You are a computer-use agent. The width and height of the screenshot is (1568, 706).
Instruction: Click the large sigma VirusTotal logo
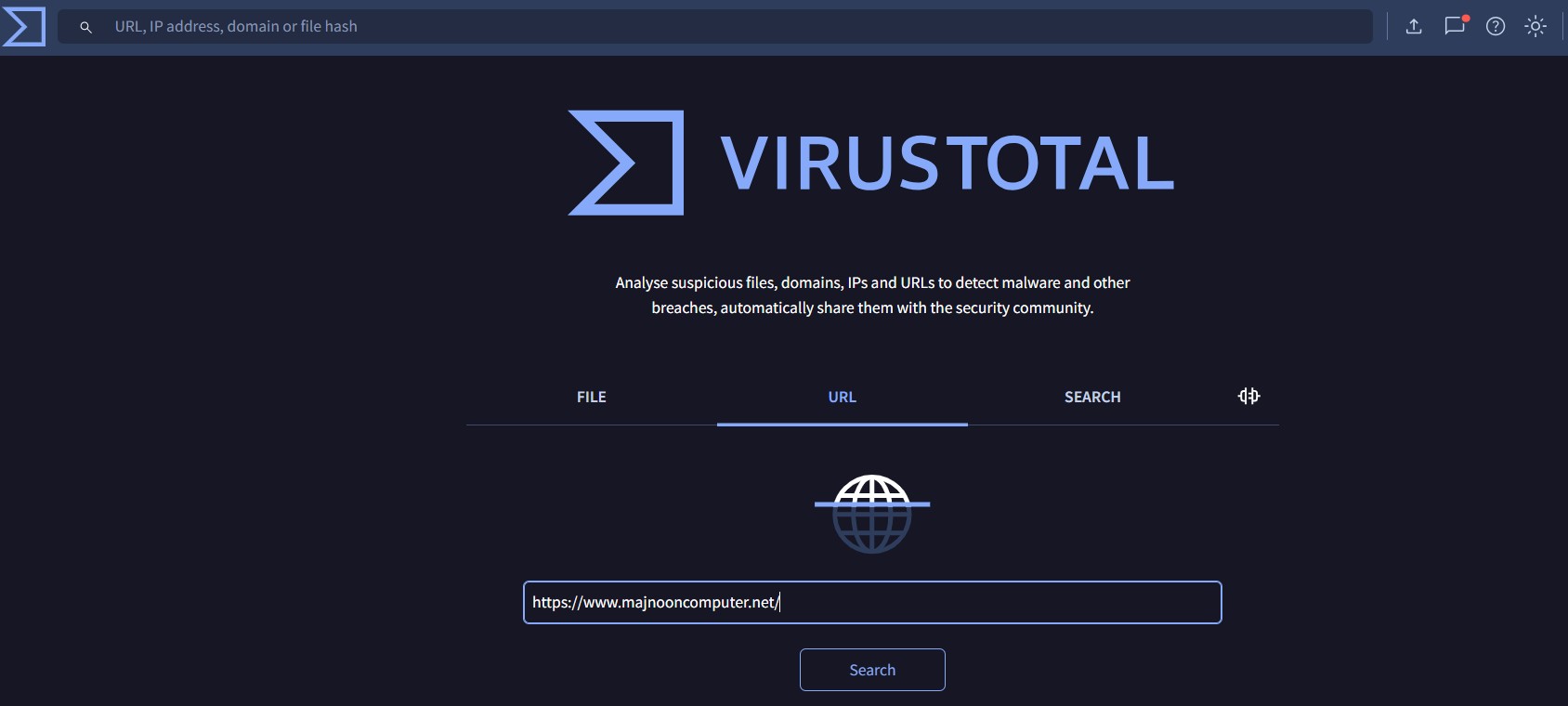tap(626, 163)
